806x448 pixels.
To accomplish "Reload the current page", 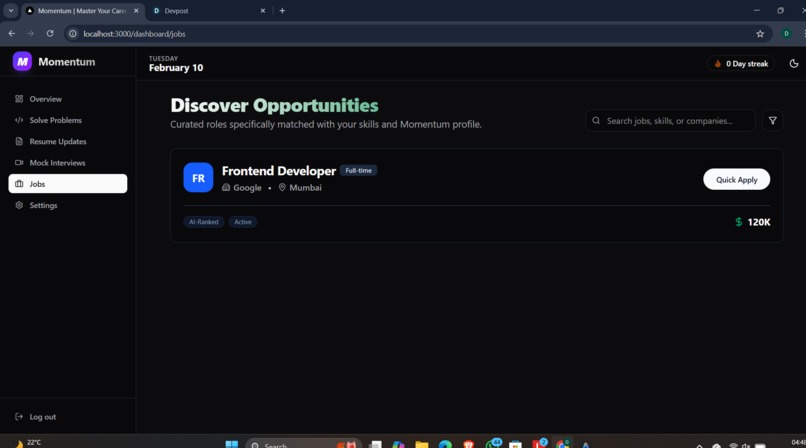I will point(50,33).
